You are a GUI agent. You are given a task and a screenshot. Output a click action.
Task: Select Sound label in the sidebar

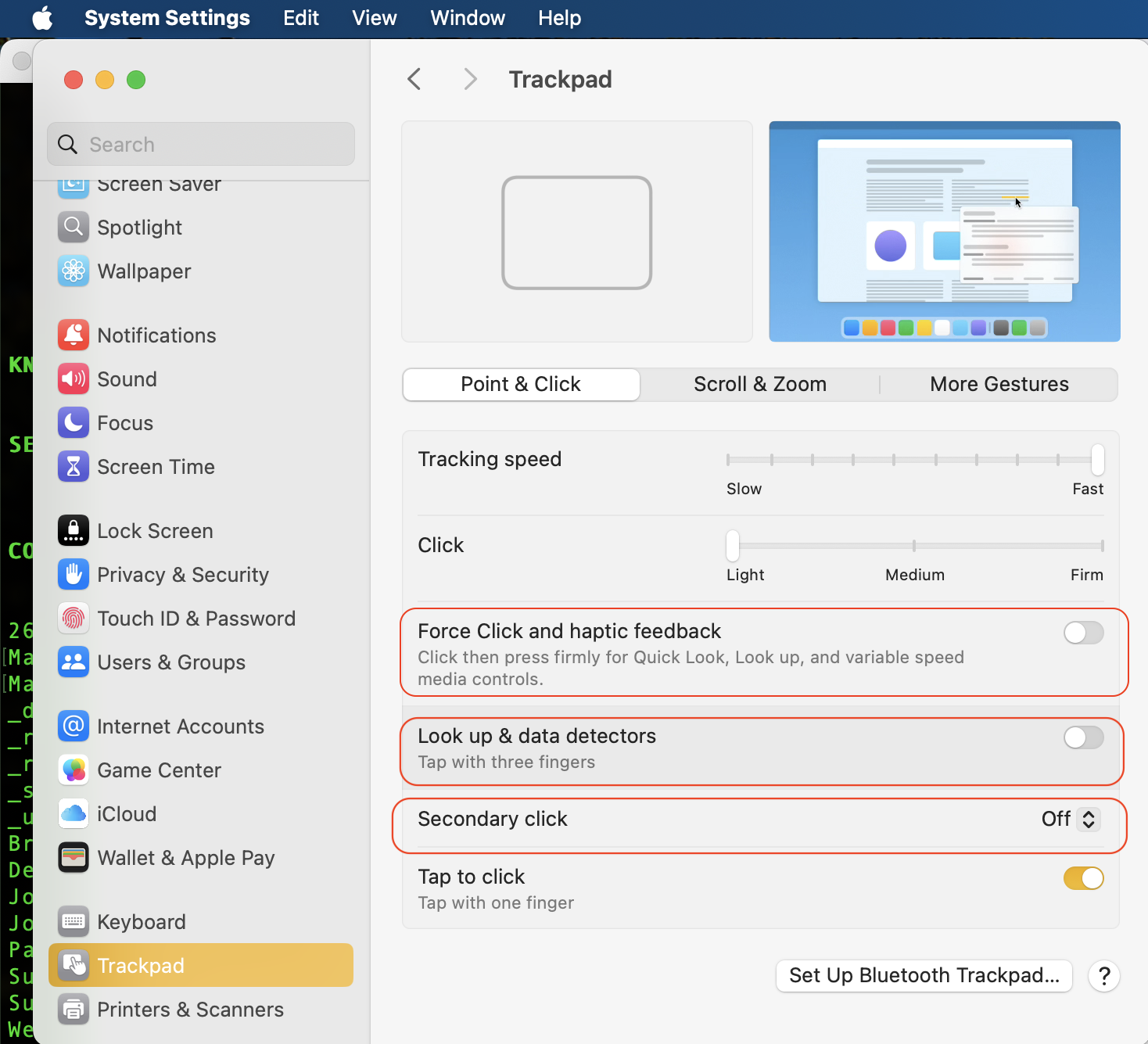[127, 379]
